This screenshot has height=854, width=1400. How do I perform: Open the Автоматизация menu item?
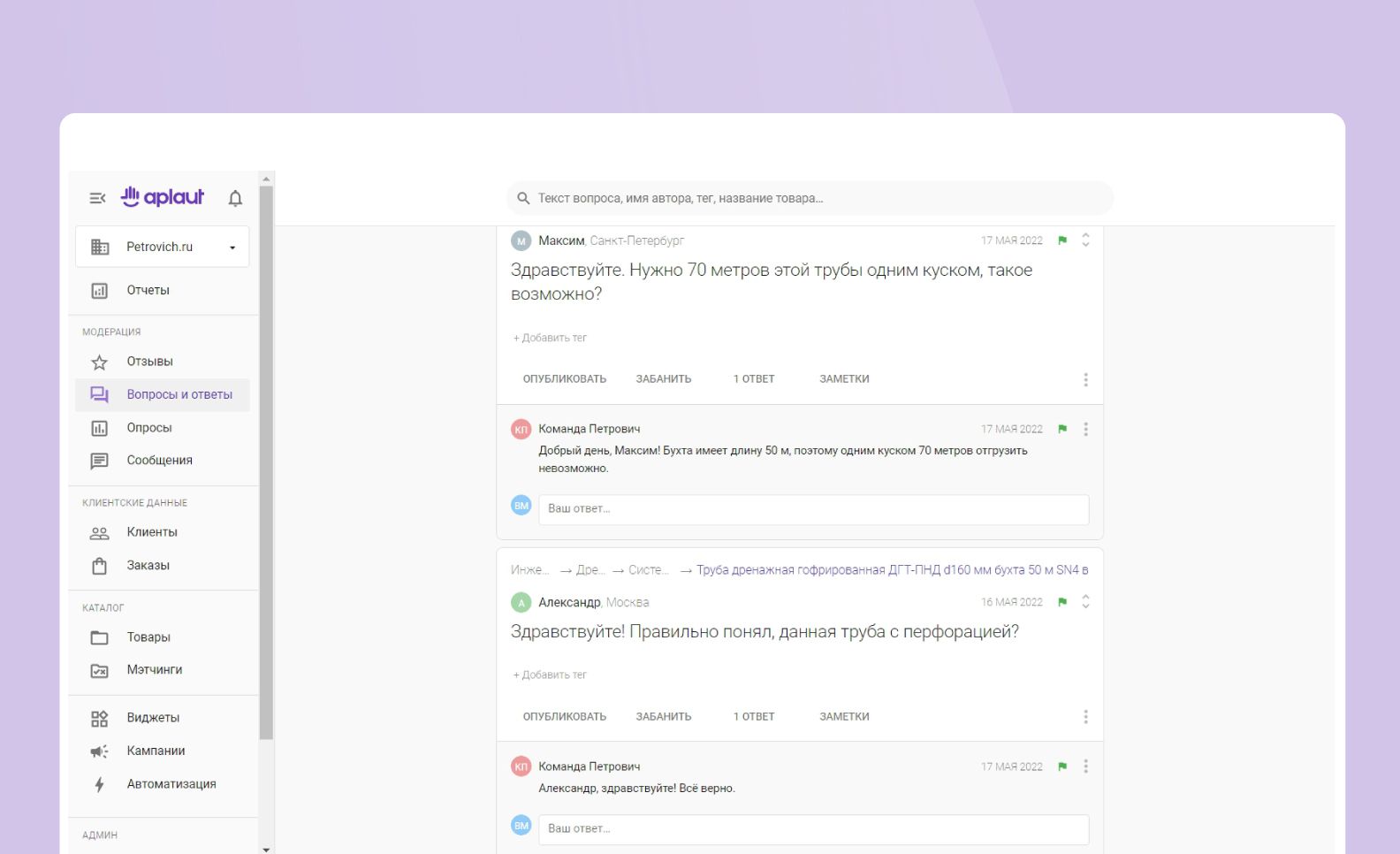click(x=171, y=784)
